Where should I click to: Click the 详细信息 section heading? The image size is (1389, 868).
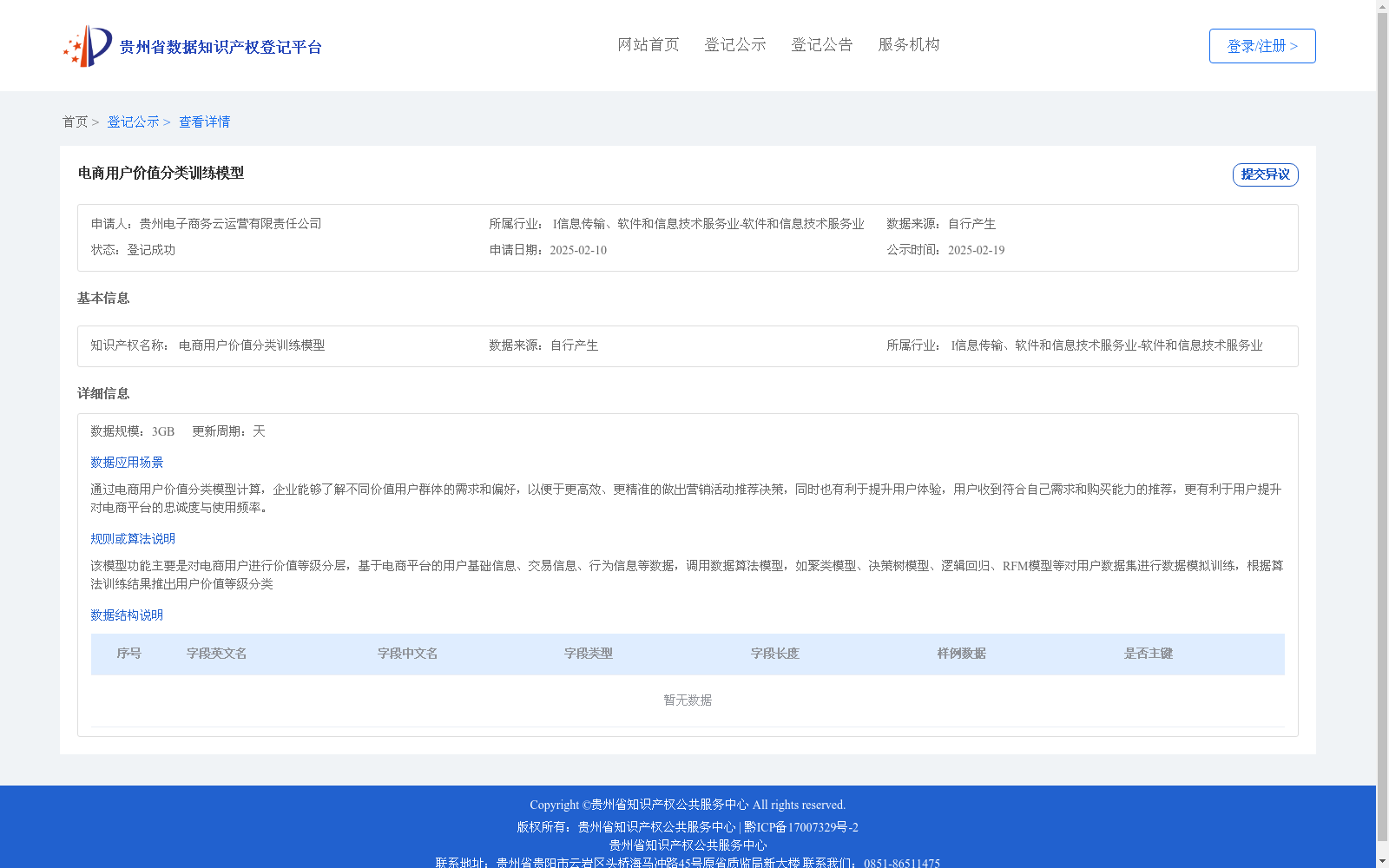tap(103, 393)
